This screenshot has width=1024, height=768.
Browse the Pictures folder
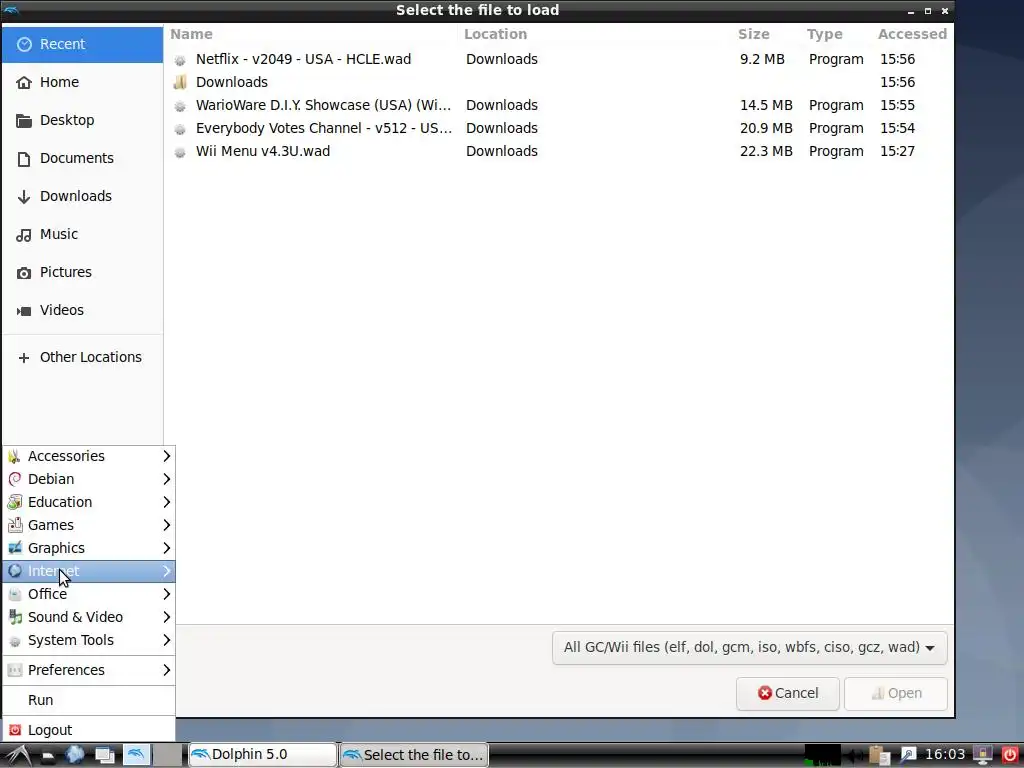82,272
